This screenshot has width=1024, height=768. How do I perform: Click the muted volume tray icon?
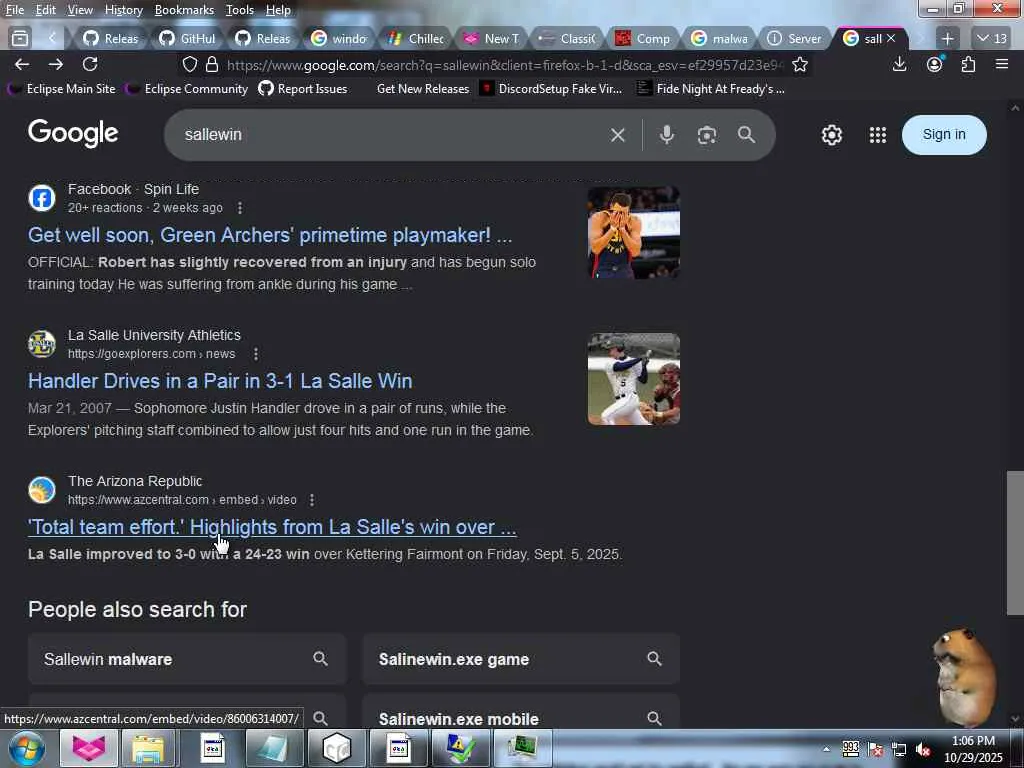pos(923,749)
